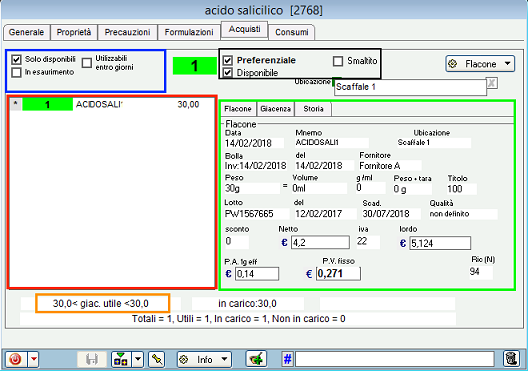528x371 pixels.
Task: Switch to the Generale tab
Action: pos(26,32)
